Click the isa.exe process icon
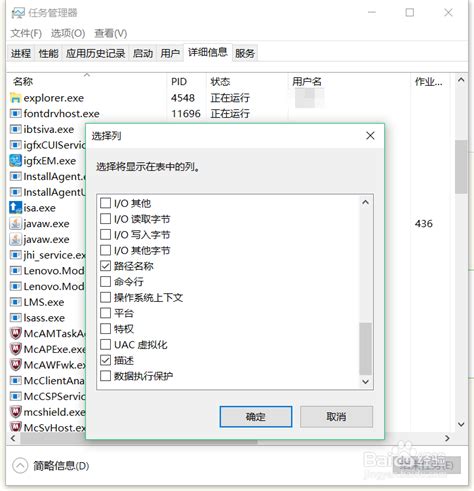 click(15, 208)
